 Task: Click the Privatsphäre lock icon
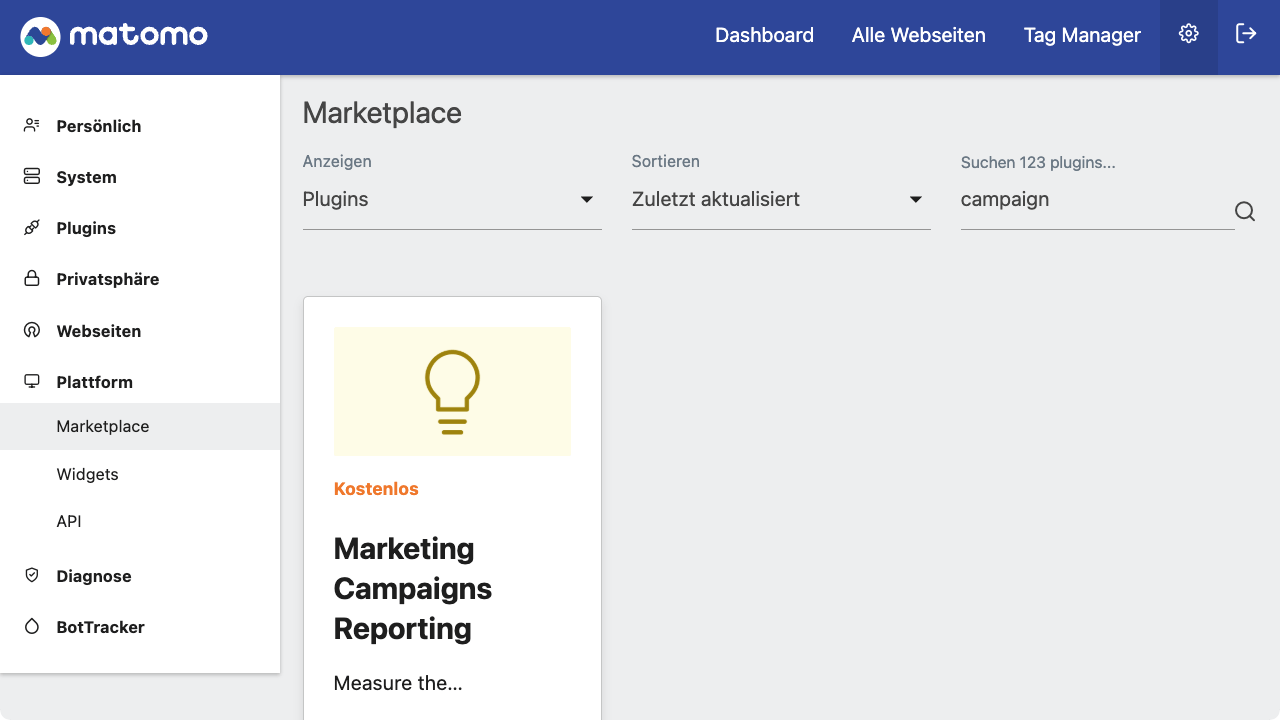click(32, 278)
